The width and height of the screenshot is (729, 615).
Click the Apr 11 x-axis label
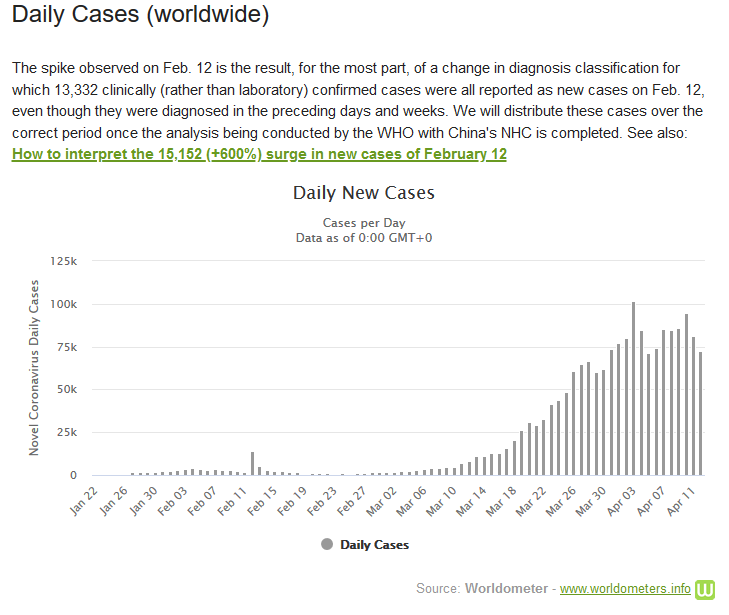tap(685, 502)
